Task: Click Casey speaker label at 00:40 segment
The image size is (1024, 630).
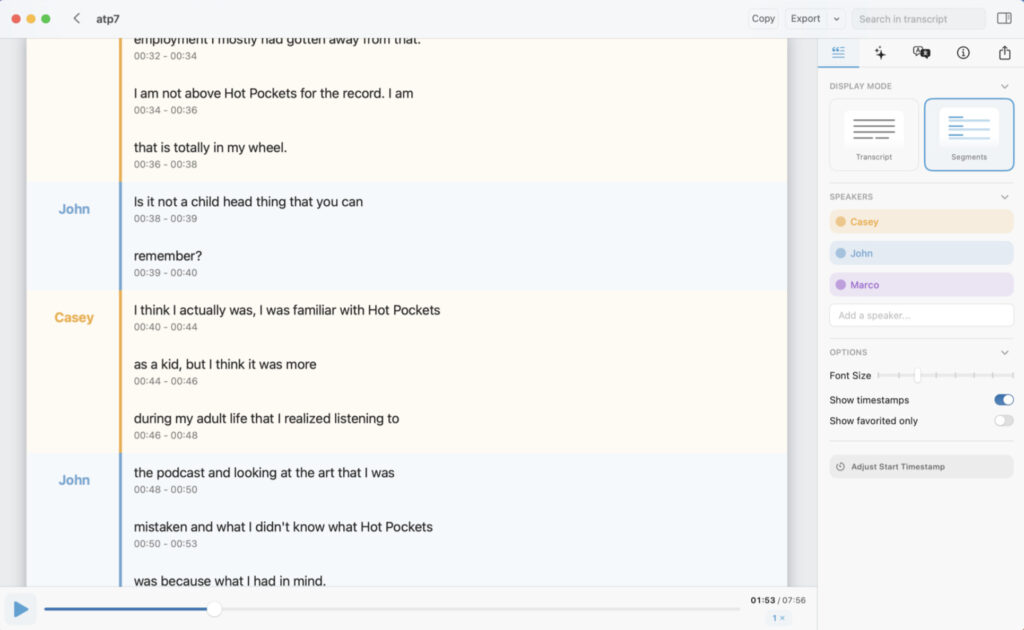Action: click(x=74, y=318)
